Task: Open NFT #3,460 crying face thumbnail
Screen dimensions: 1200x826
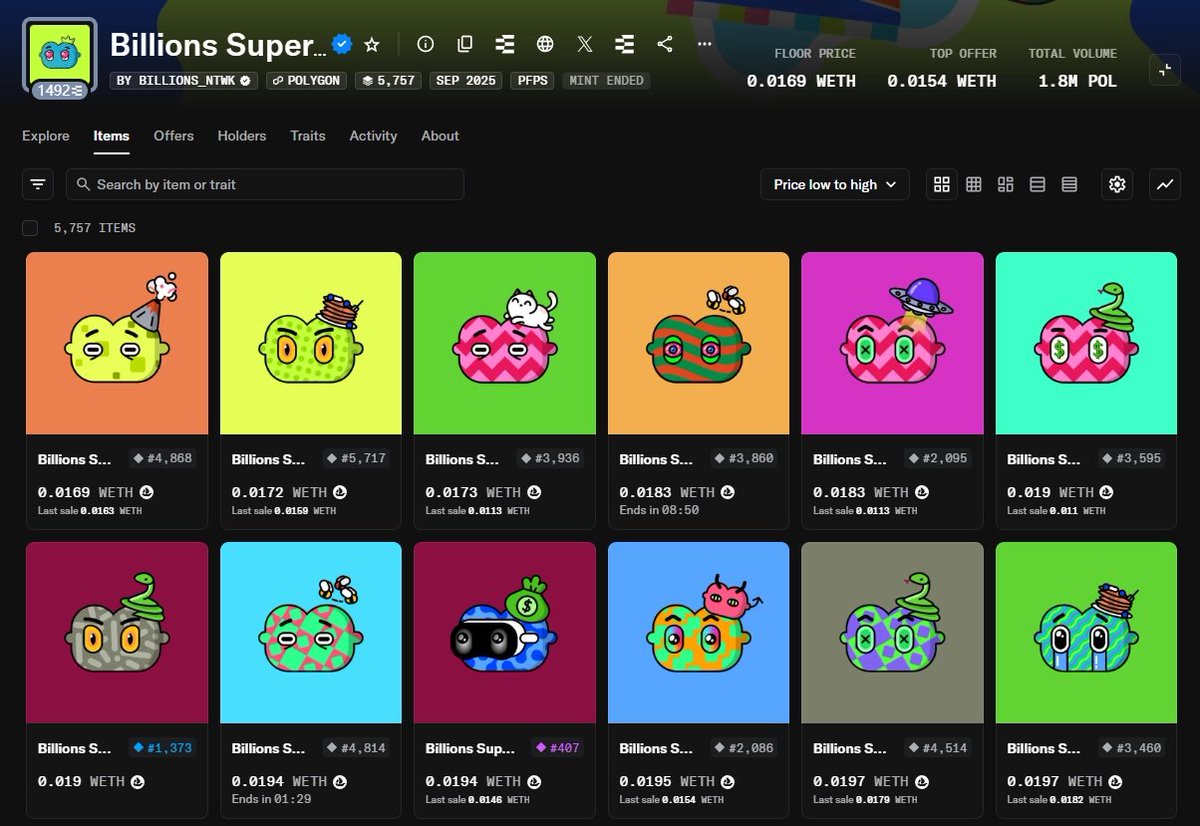Action: click(x=1087, y=633)
